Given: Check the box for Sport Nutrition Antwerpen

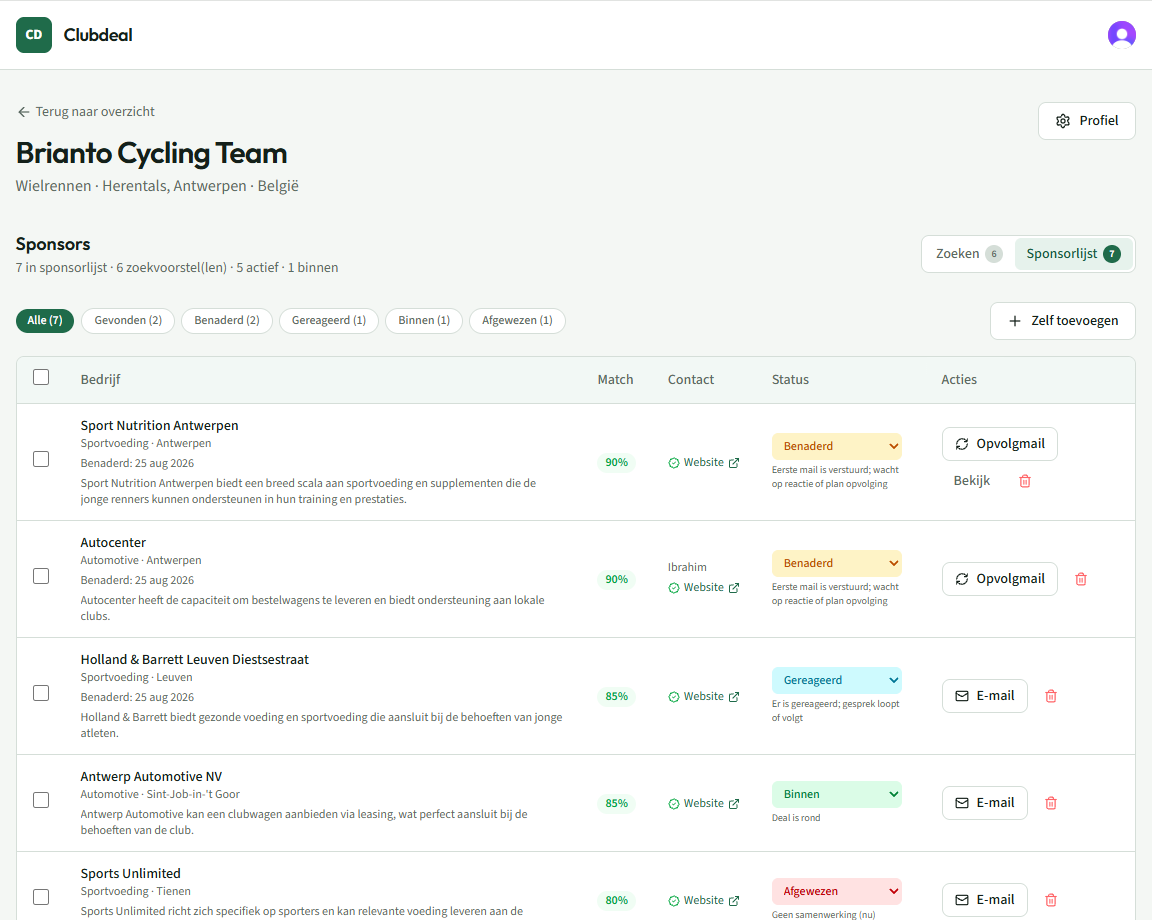Looking at the screenshot, I should coord(41,459).
